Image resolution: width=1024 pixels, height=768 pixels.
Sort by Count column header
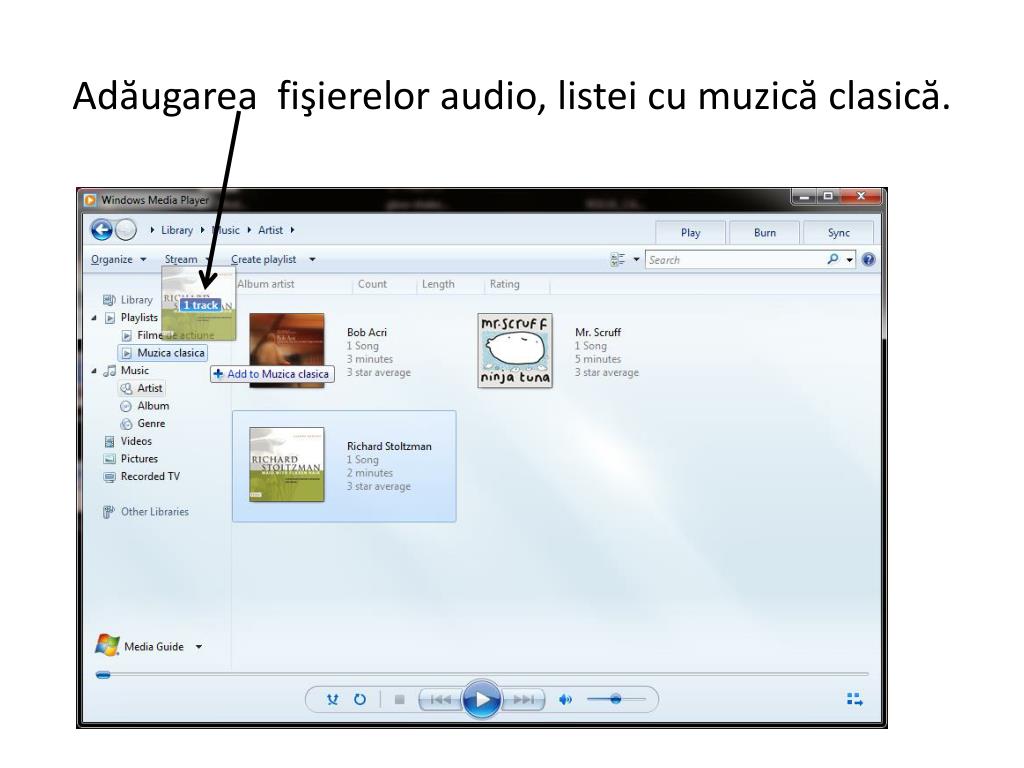pos(372,284)
